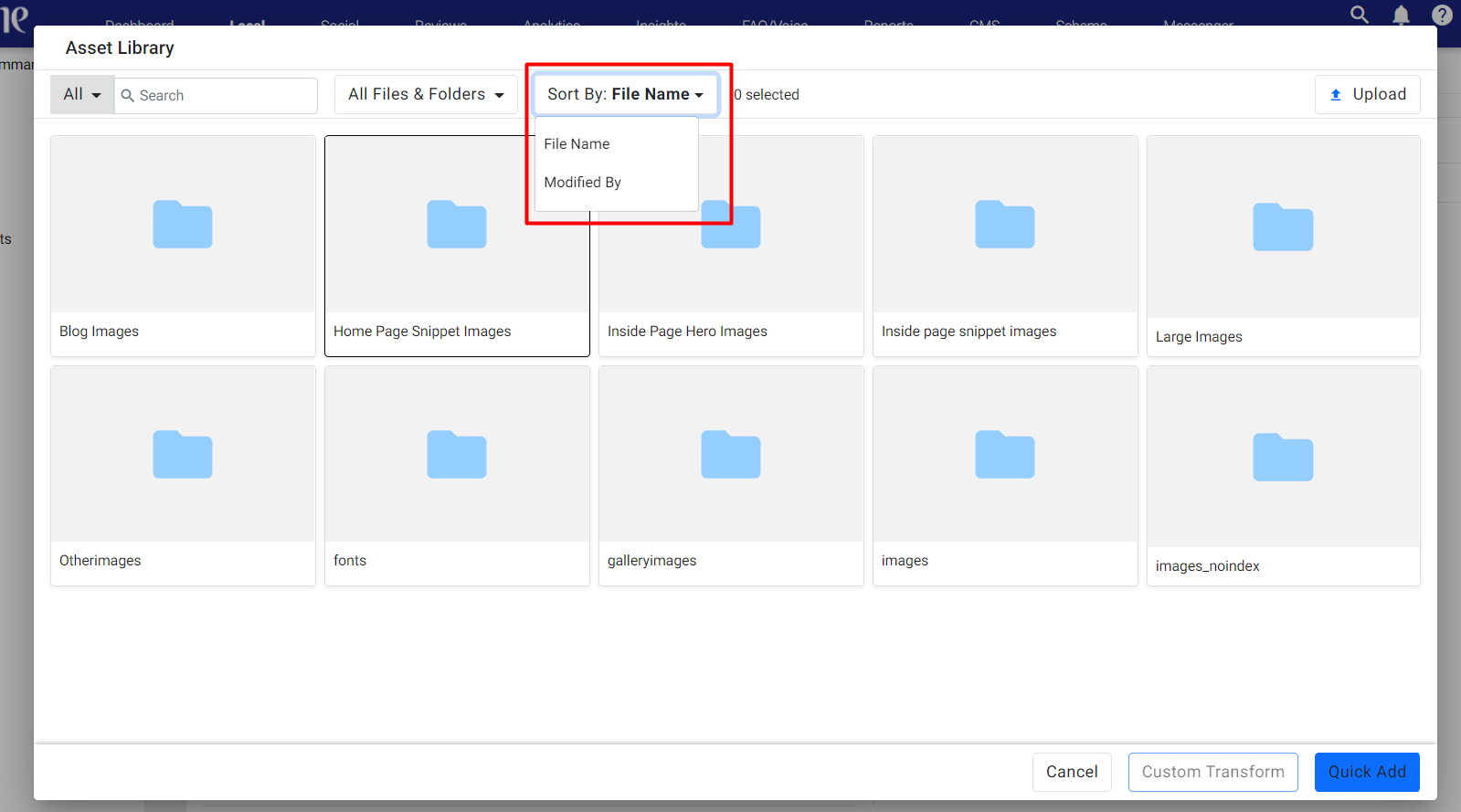Expand the All filter dropdown
The height and width of the screenshot is (812, 1461).
click(x=82, y=94)
